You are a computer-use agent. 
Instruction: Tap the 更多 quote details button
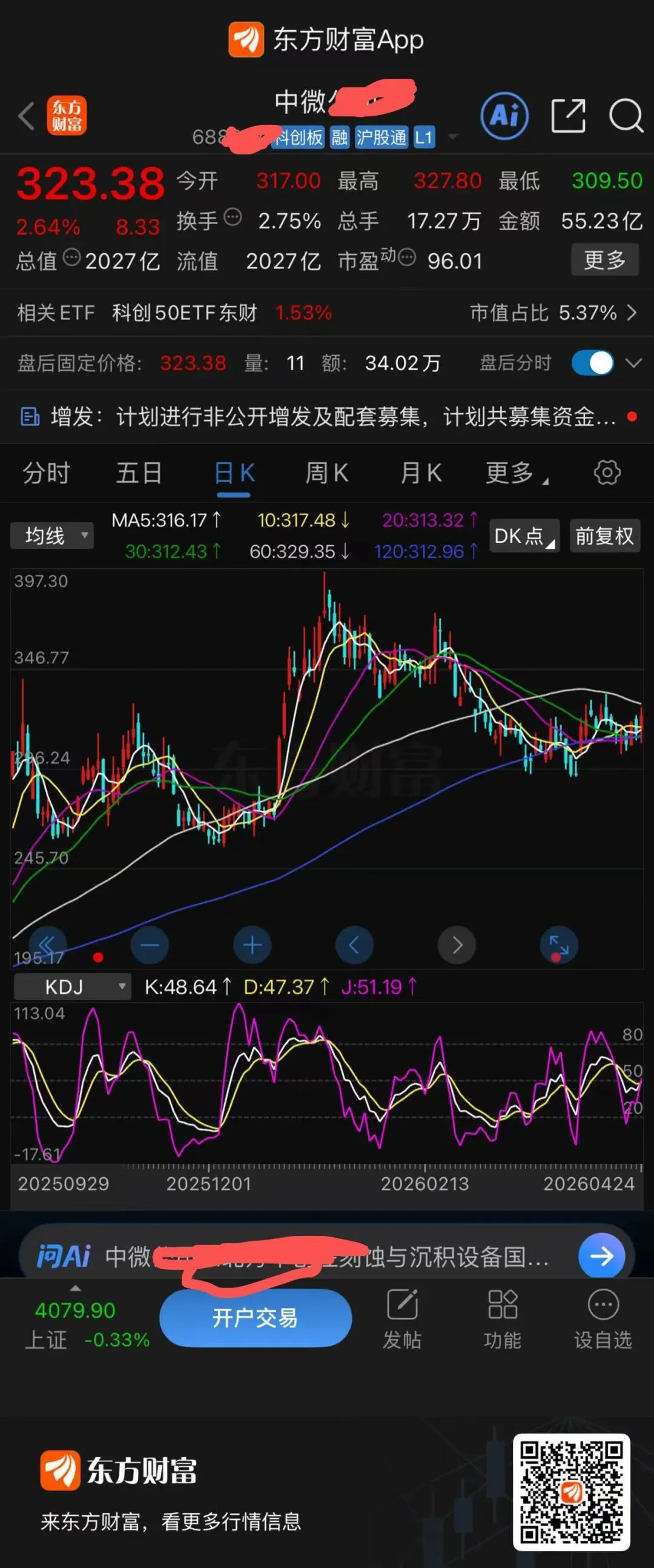(x=605, y=260)
